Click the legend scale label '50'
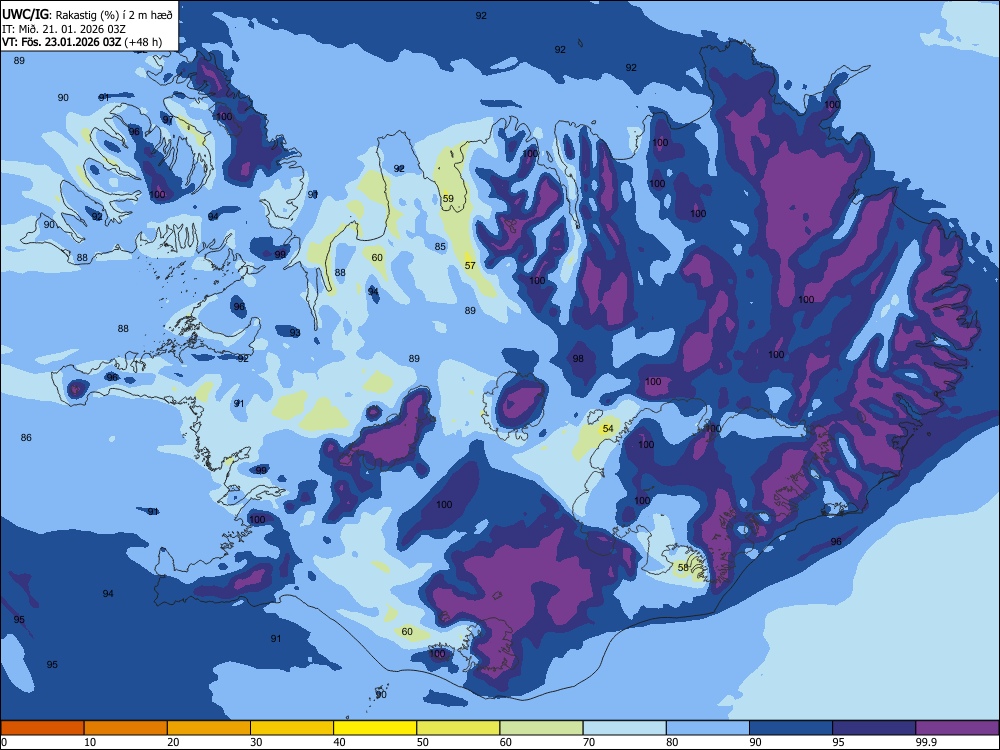This screenshot has width=1000, height=750. coord(422,742)
